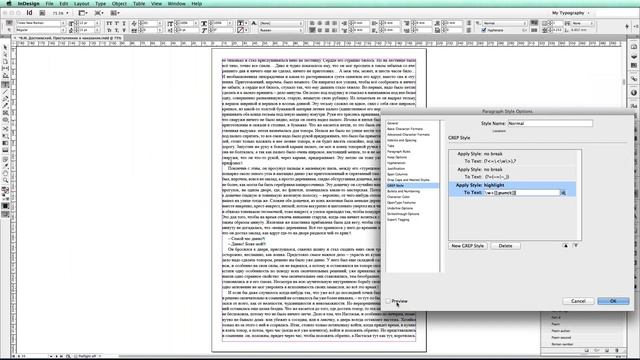Click Cancel in Paragraph Style Options

coord(578,301)
